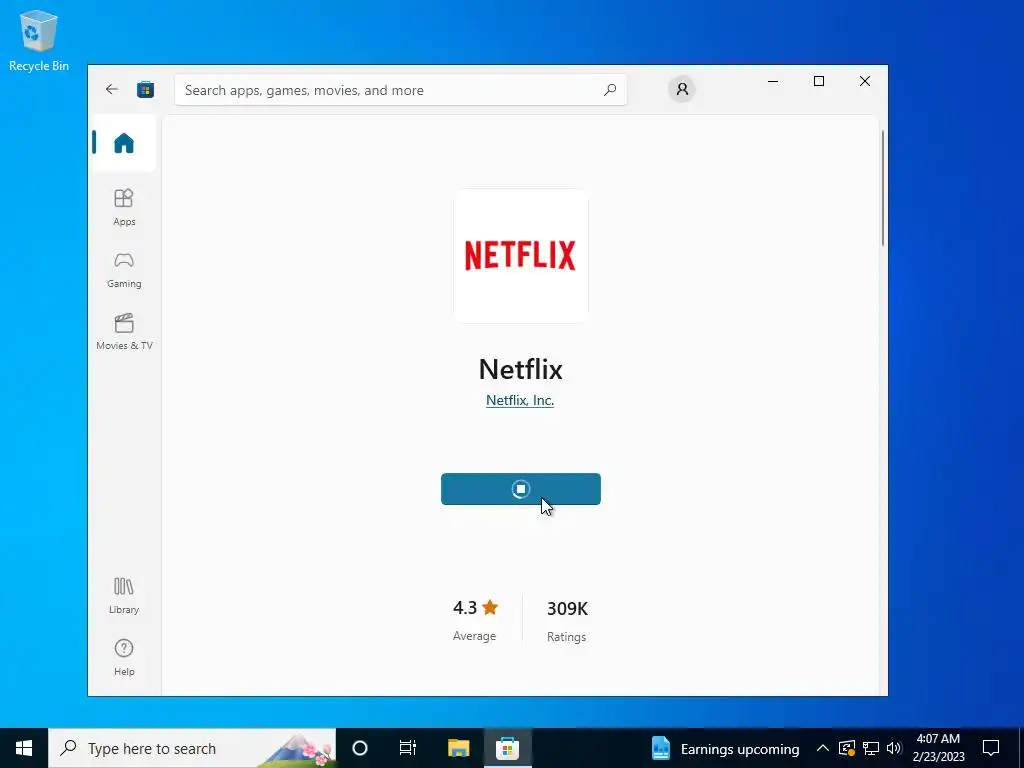
Task: Show hidden system tray icons
Action: pyautogui.click(x=823, y=748)
